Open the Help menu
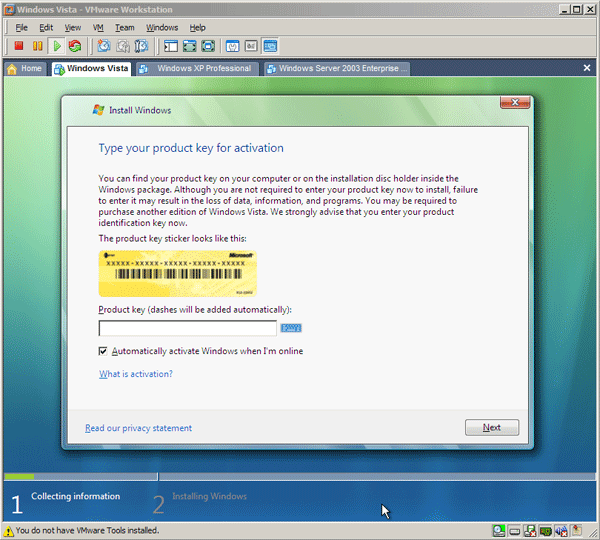 197,28
